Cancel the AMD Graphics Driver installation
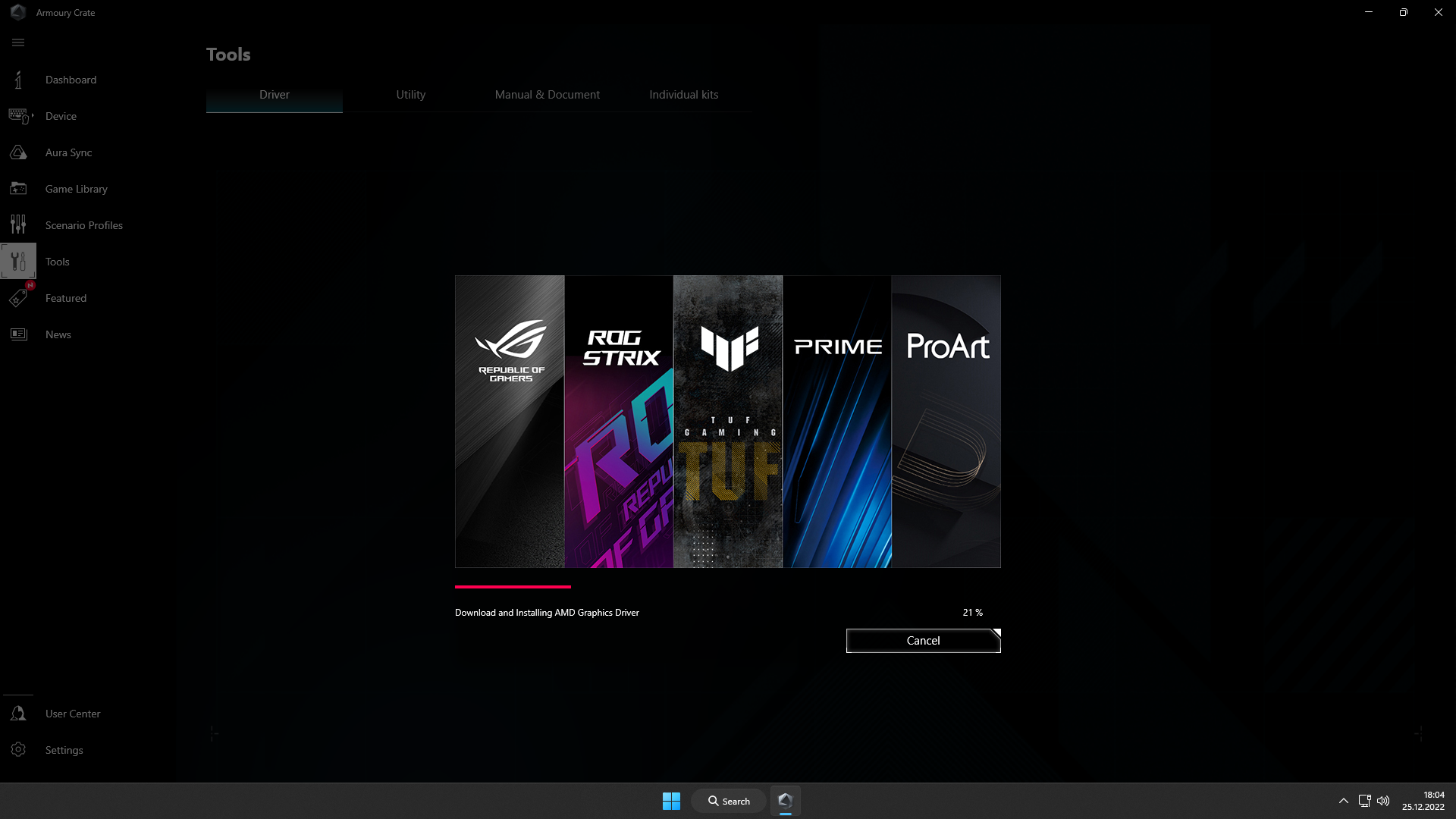The height and width of the screenshot is (819, 1456). pyautogui.click(x=923, y=640)
